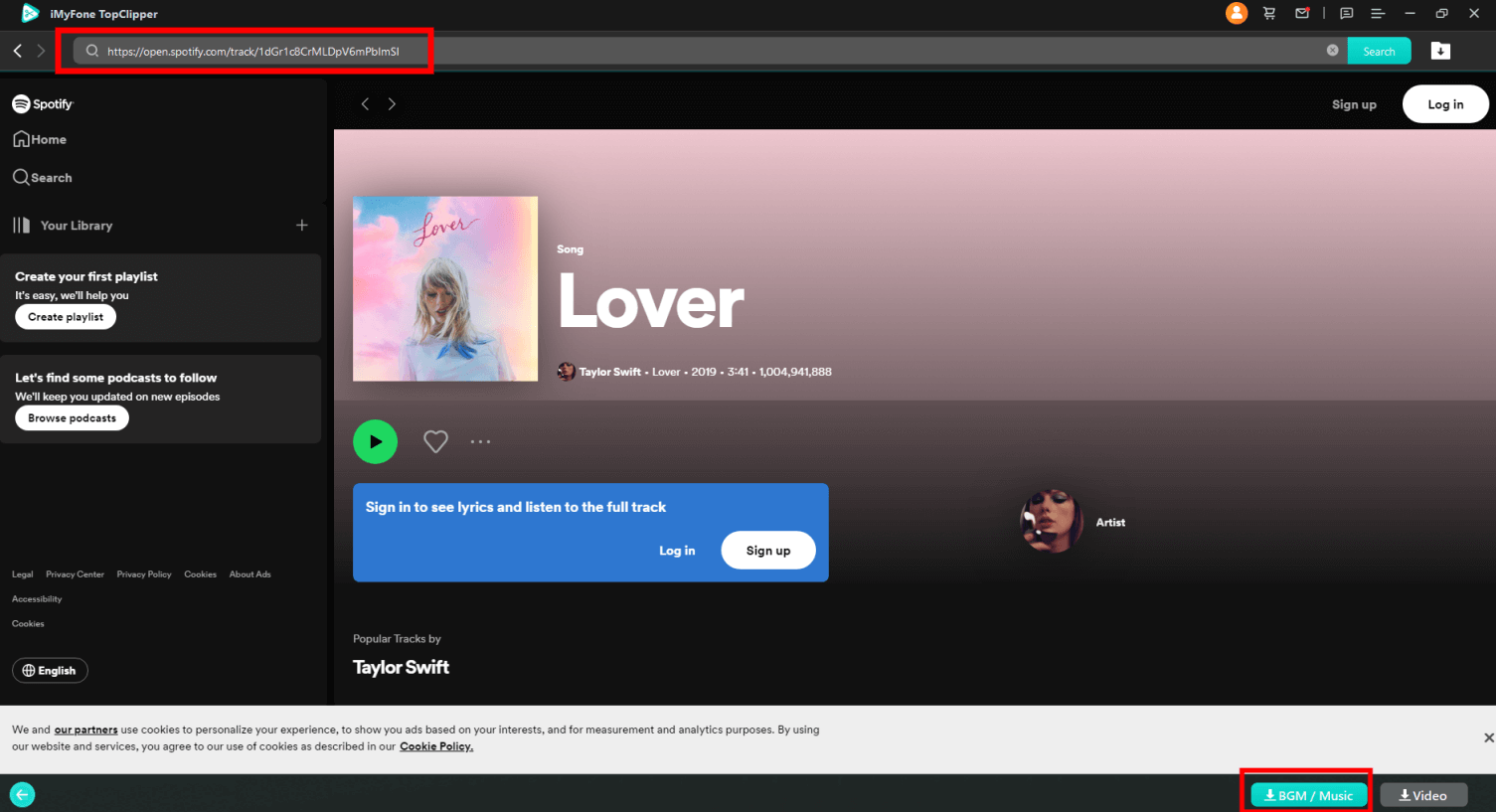Viewport: 1496px width, 812px height.
Task: Open more options three-dot menu
Action: 480,441
